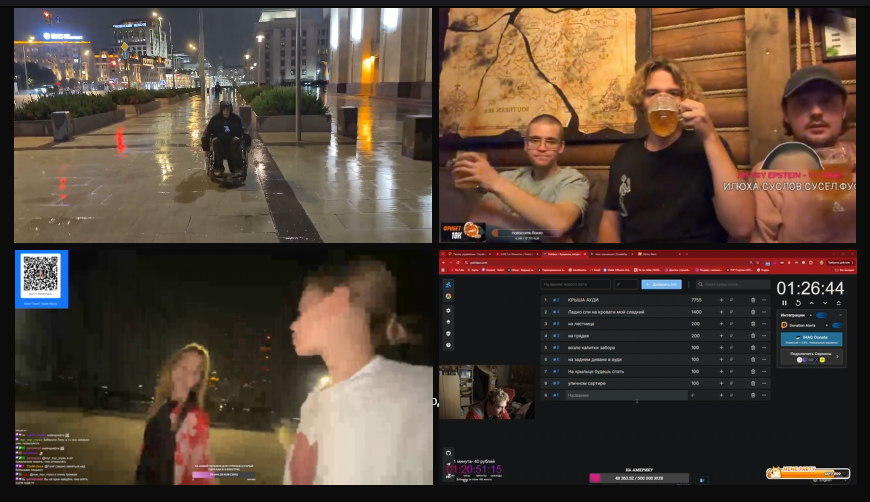
Task: Click the blue add lot button
Action: [x=661, y=285]
